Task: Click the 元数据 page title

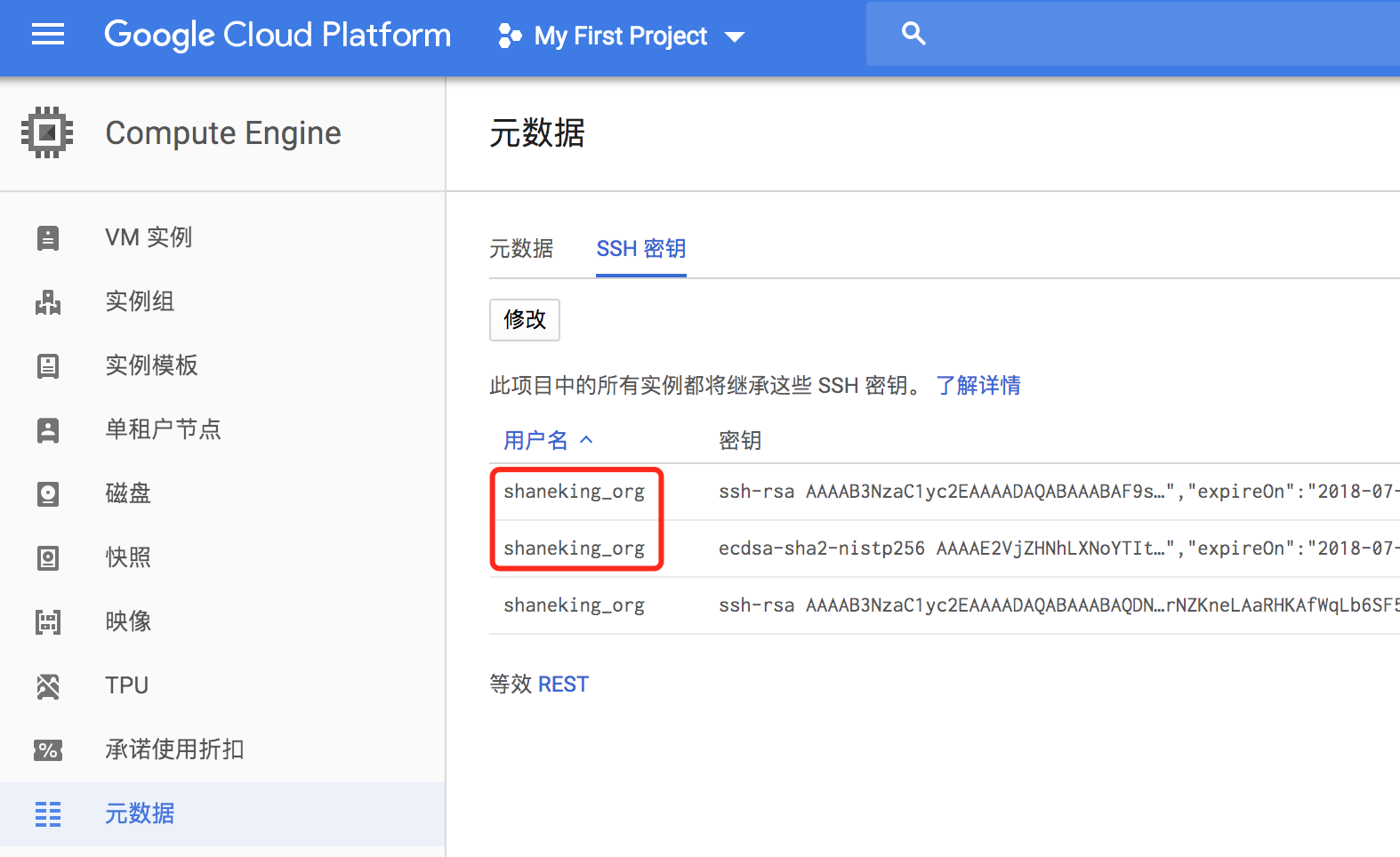Action: (x=537, y=133)
